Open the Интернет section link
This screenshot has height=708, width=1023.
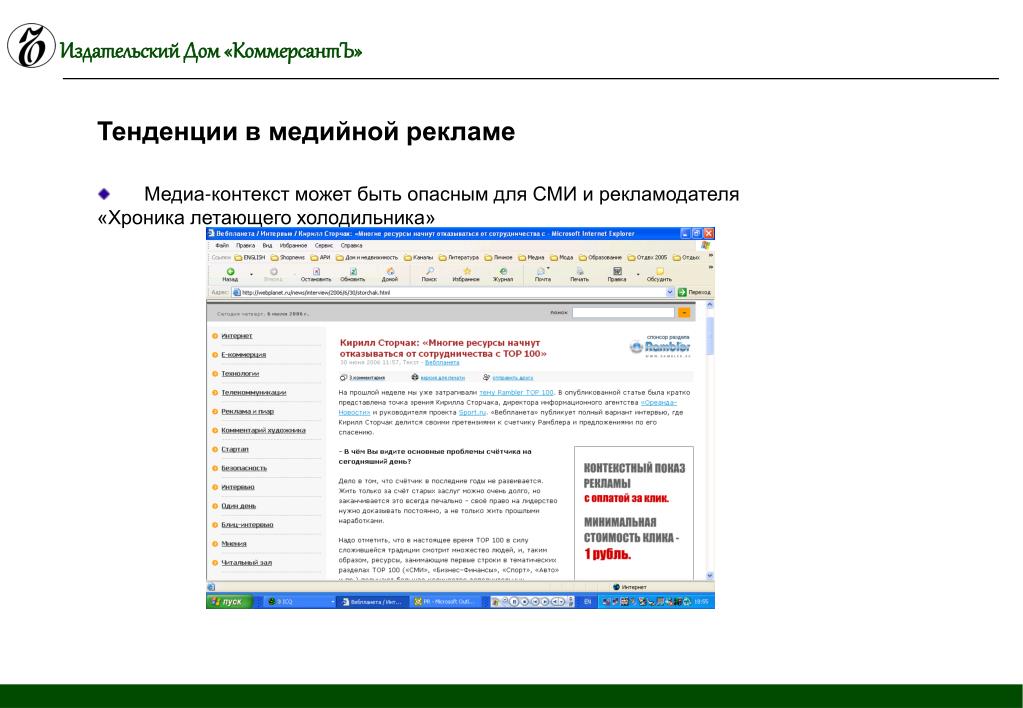pos(236,336)
